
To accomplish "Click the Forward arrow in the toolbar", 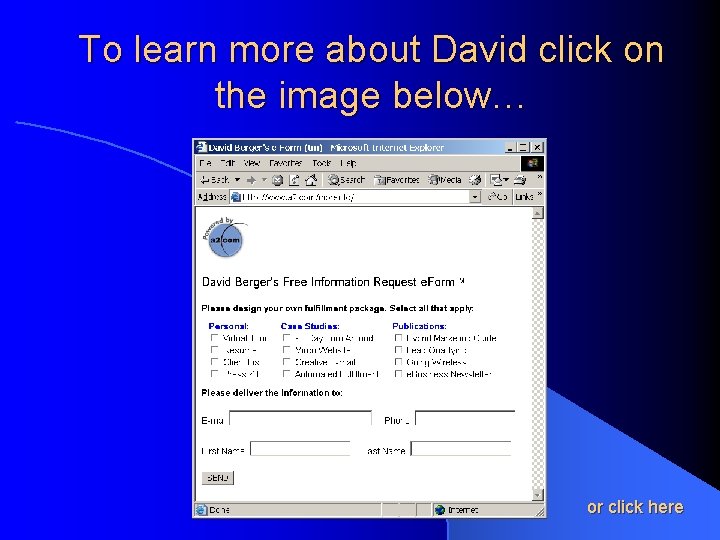I will coord(251,180).
